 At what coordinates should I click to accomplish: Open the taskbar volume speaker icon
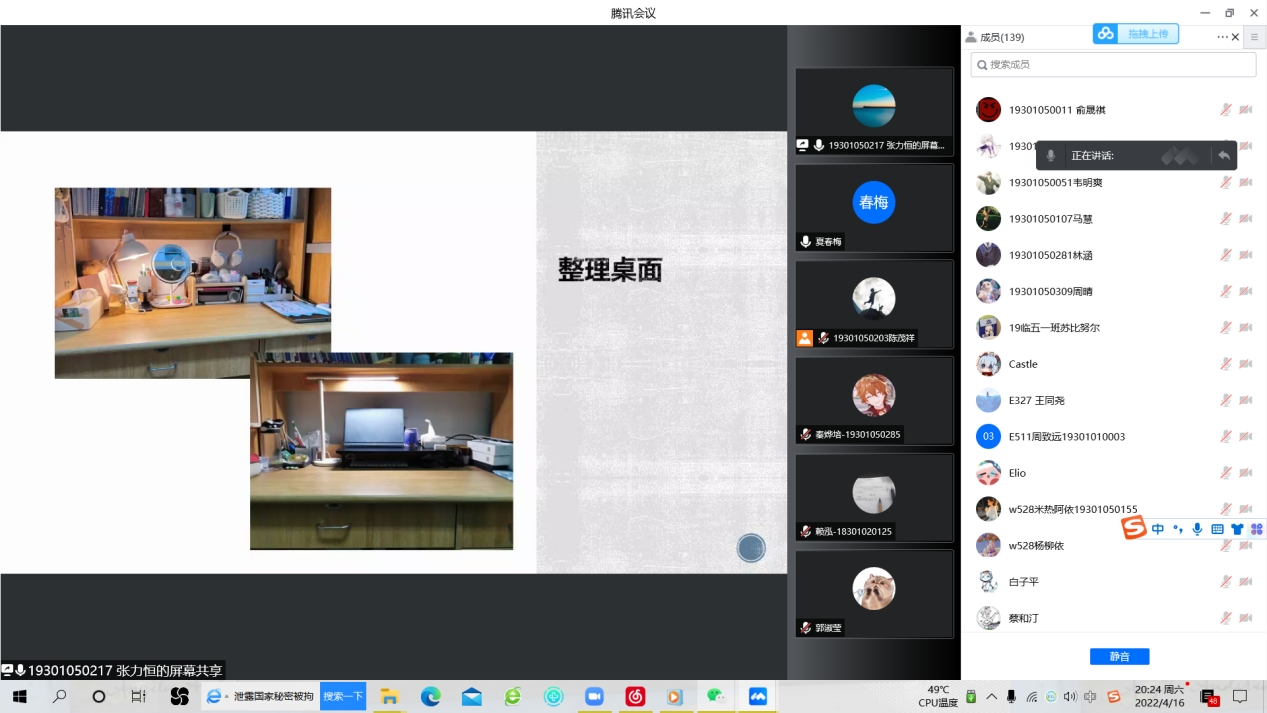pos(1070,697)
